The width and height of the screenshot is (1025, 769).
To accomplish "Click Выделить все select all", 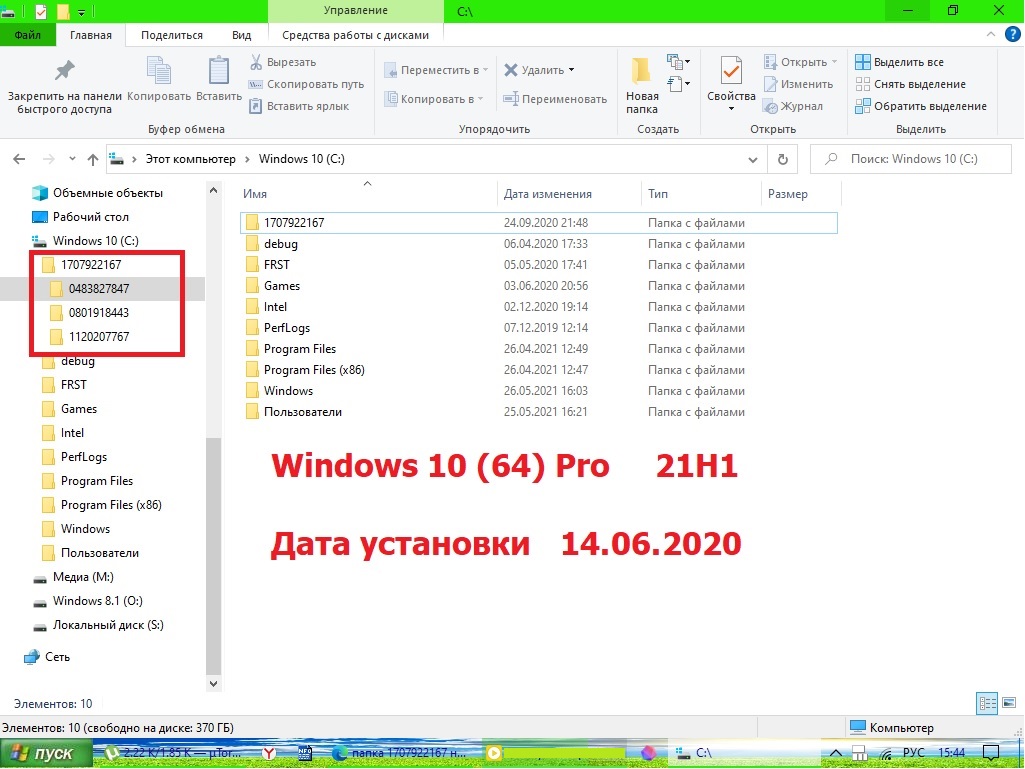I will click(x=899, y=62).
